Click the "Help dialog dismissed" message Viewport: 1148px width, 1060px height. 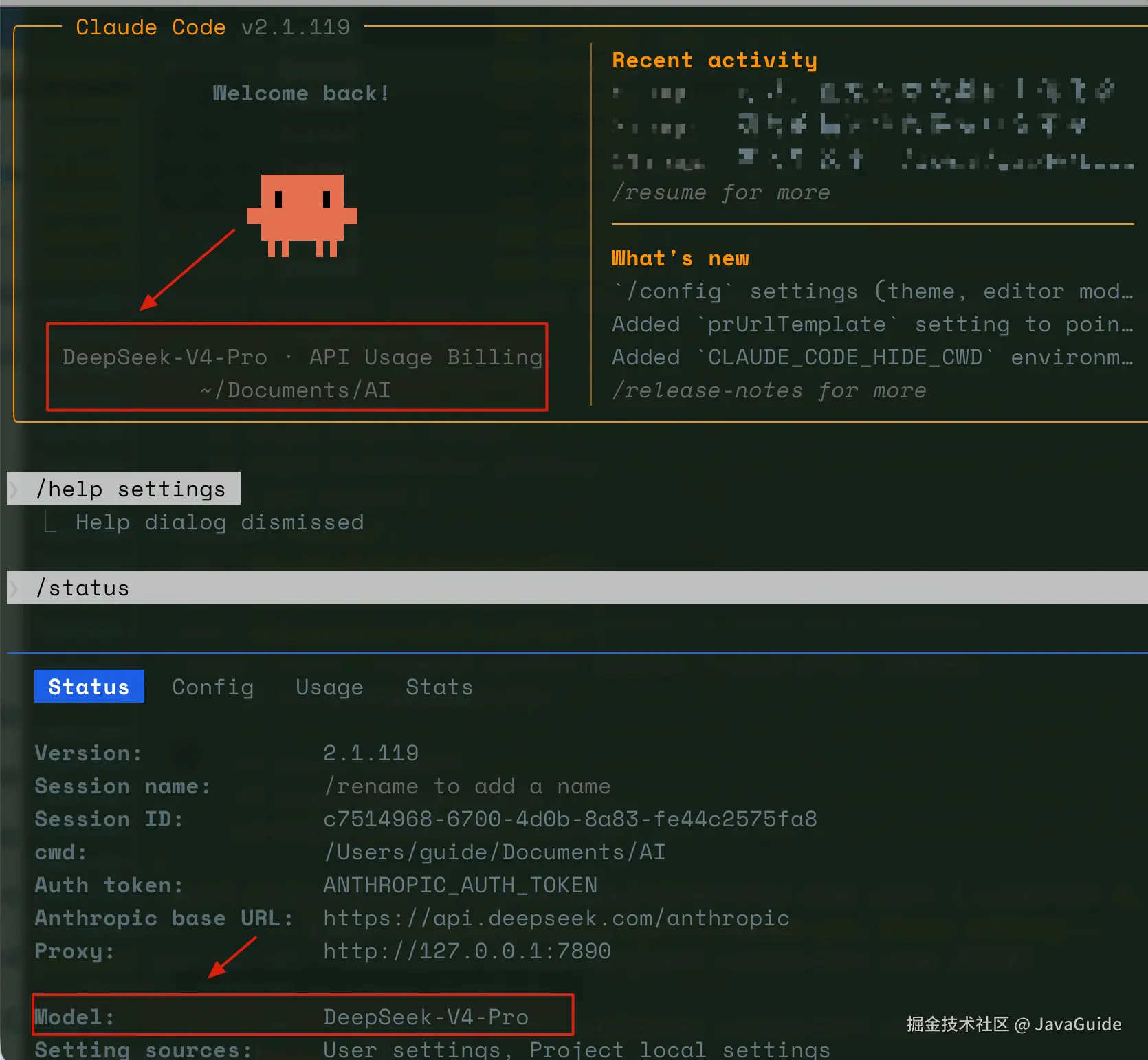220,522
